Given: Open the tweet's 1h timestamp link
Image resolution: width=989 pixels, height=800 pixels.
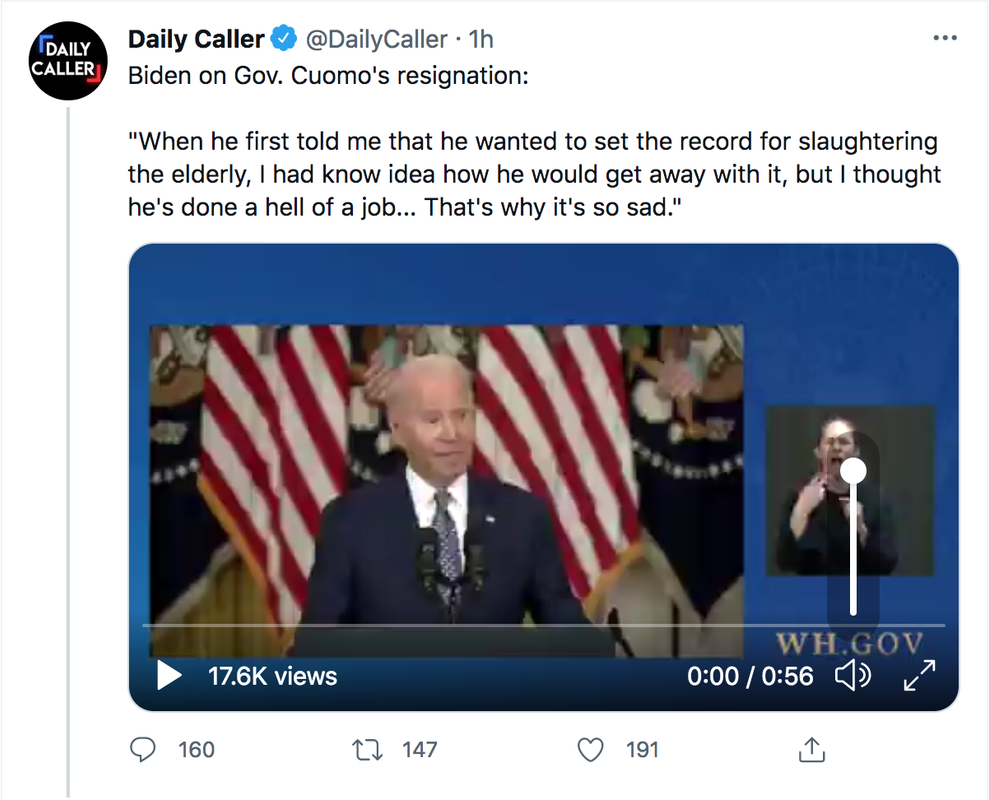Looking at the screenshot, I should (x=482, y=39).
